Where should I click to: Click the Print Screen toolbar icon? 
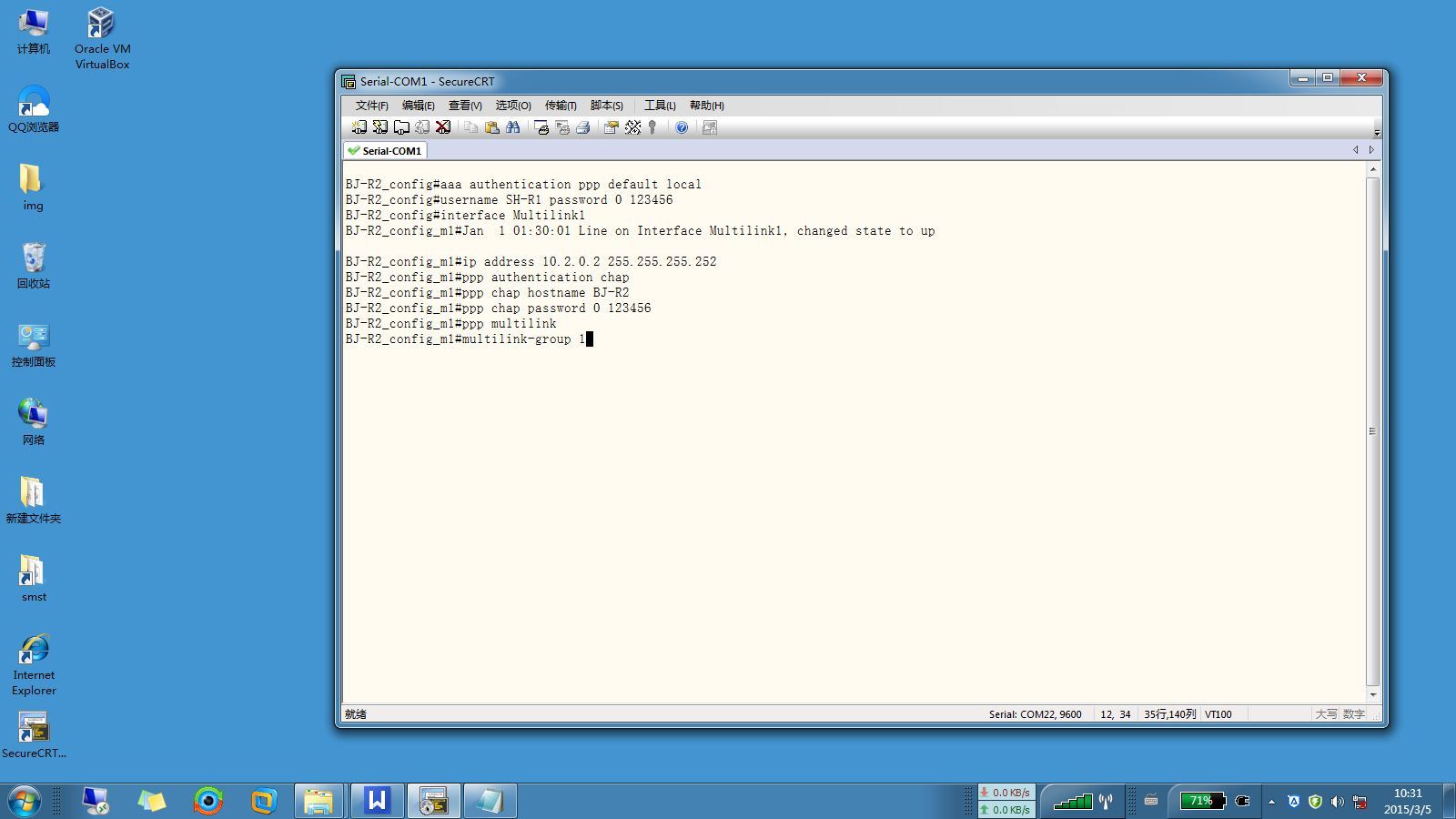click(541, 127)
